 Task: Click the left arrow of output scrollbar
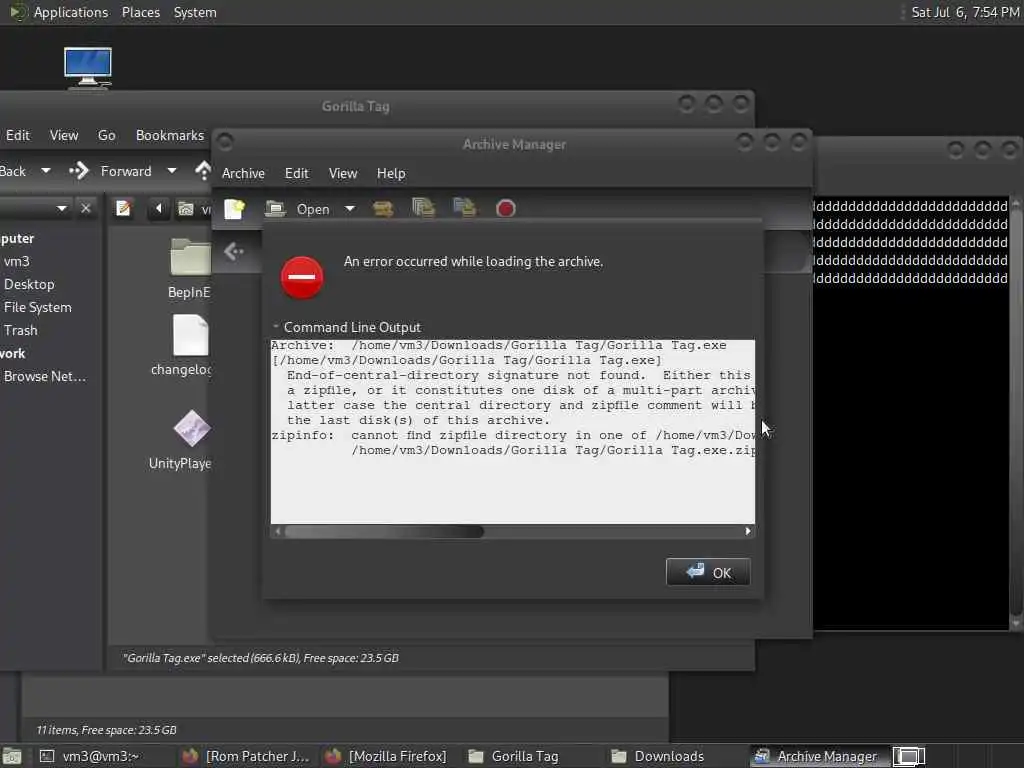pos(278,532)
